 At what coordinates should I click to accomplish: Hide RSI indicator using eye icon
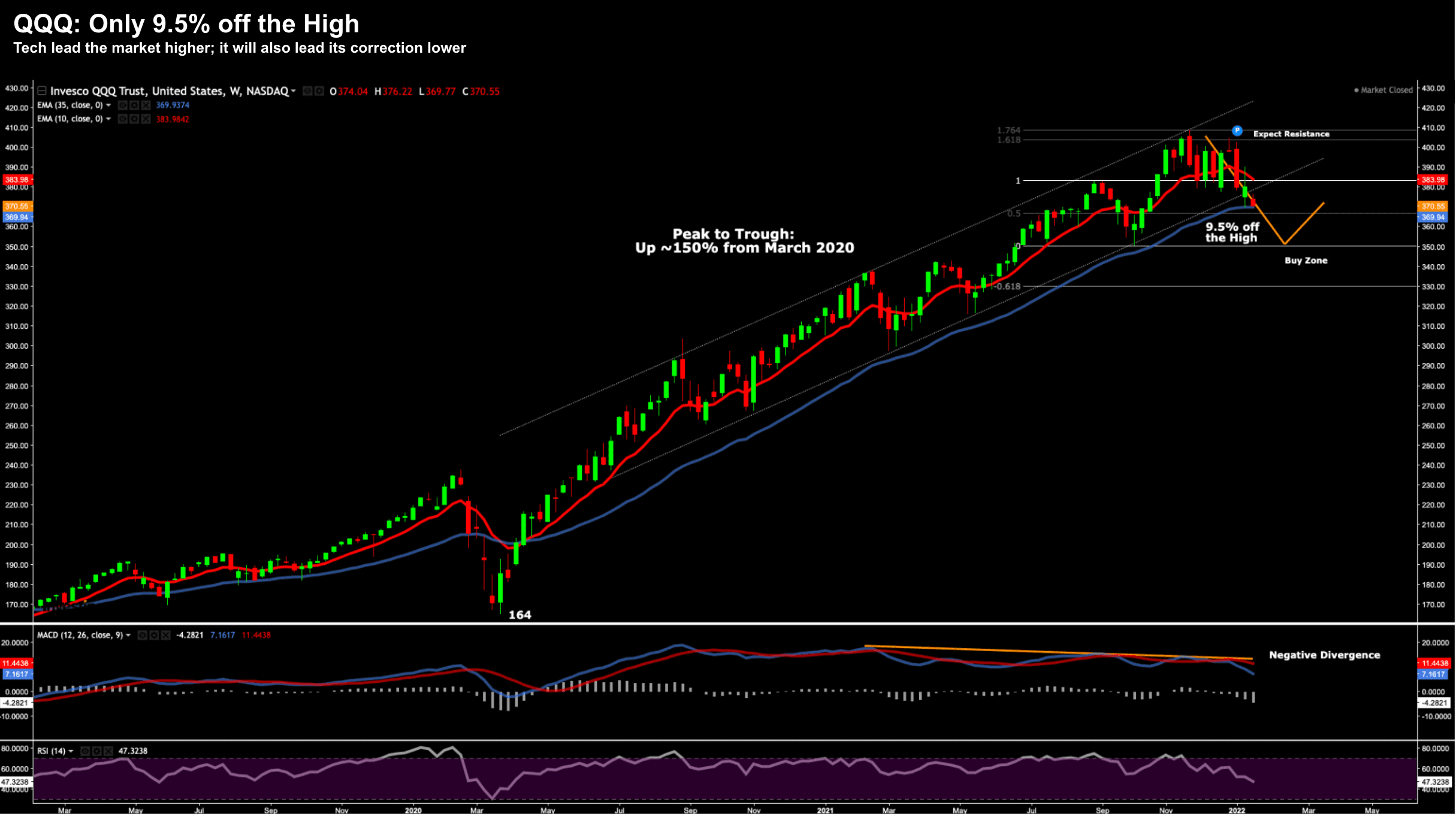[85, 751]
